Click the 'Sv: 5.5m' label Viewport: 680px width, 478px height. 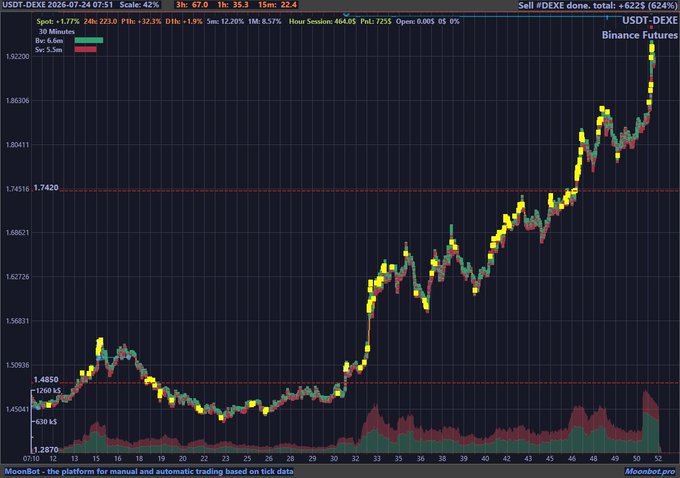point(49,50)
